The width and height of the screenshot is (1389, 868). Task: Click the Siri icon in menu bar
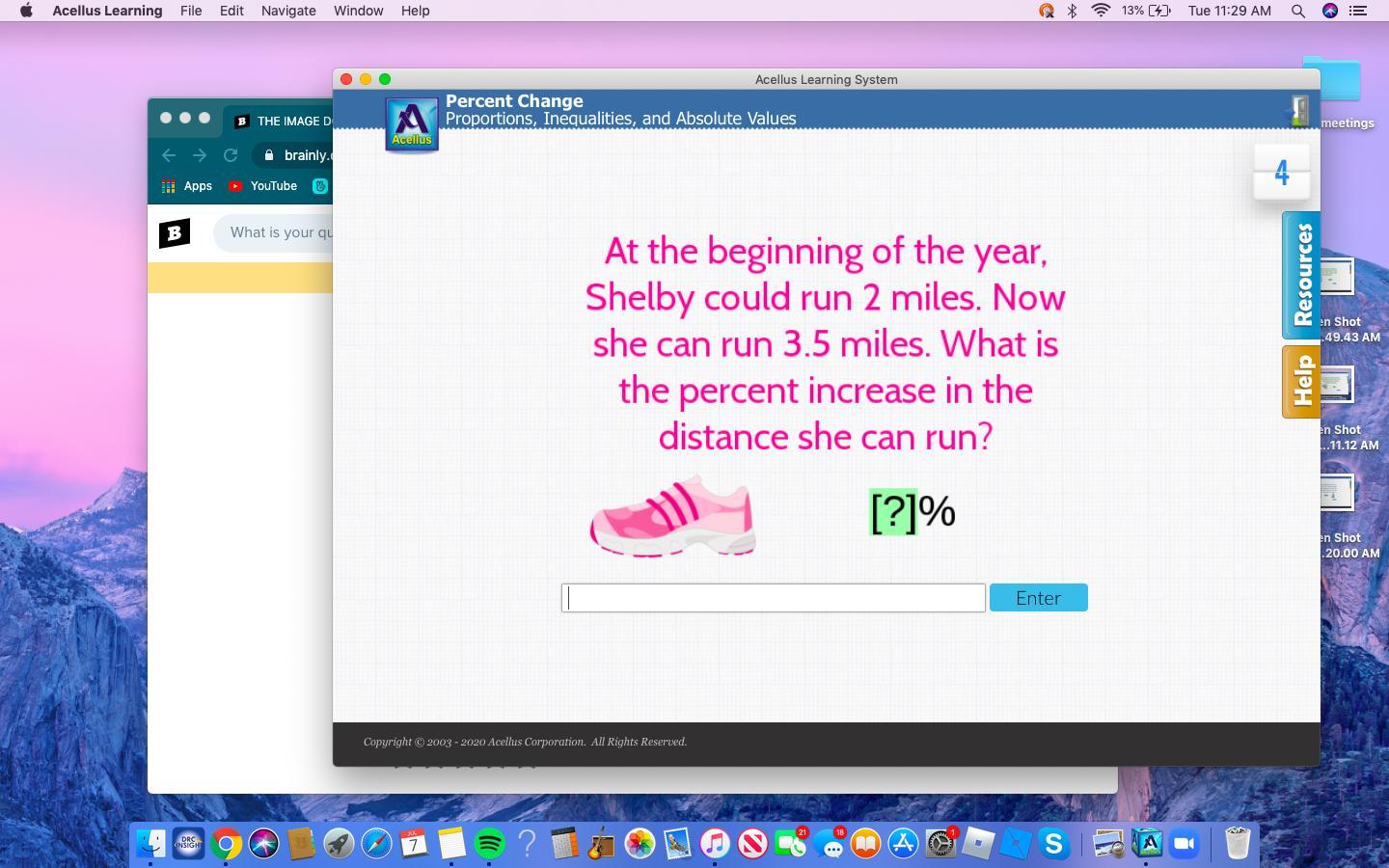pyautogui.click(x=1330, y=11)
